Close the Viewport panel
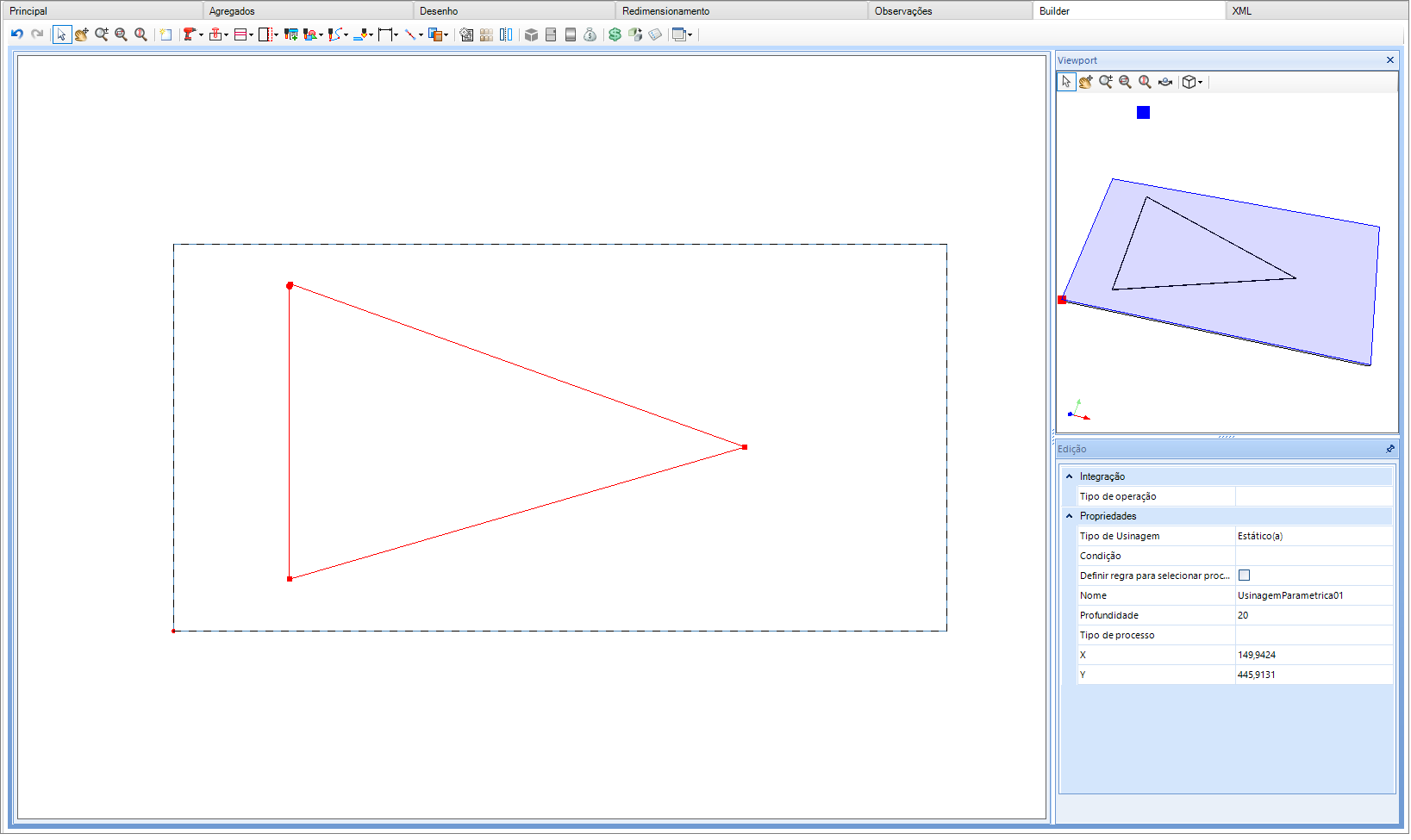1411x840 pixels. click(x=1389, y=60)
